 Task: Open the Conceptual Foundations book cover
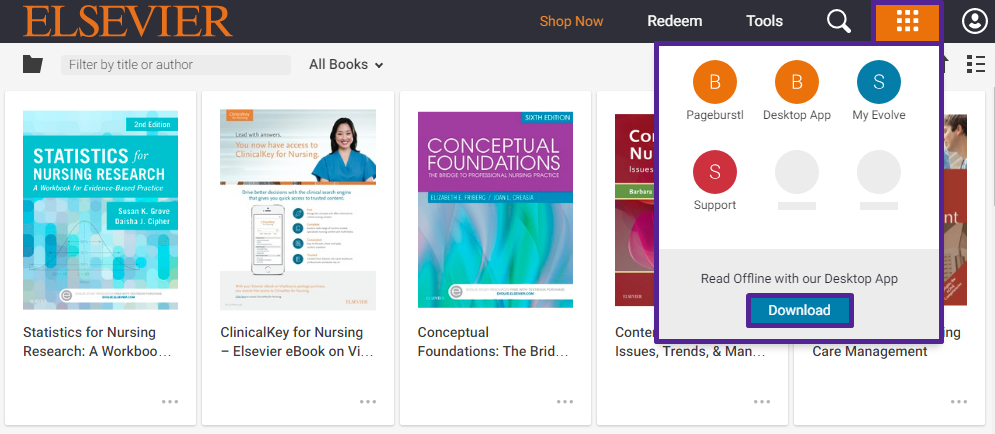coord(495,210)
